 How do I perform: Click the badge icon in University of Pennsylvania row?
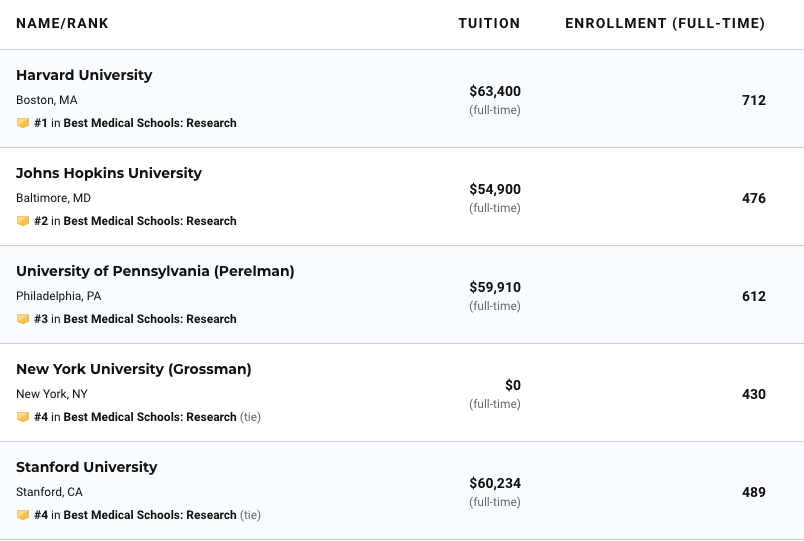click(23, 319)
